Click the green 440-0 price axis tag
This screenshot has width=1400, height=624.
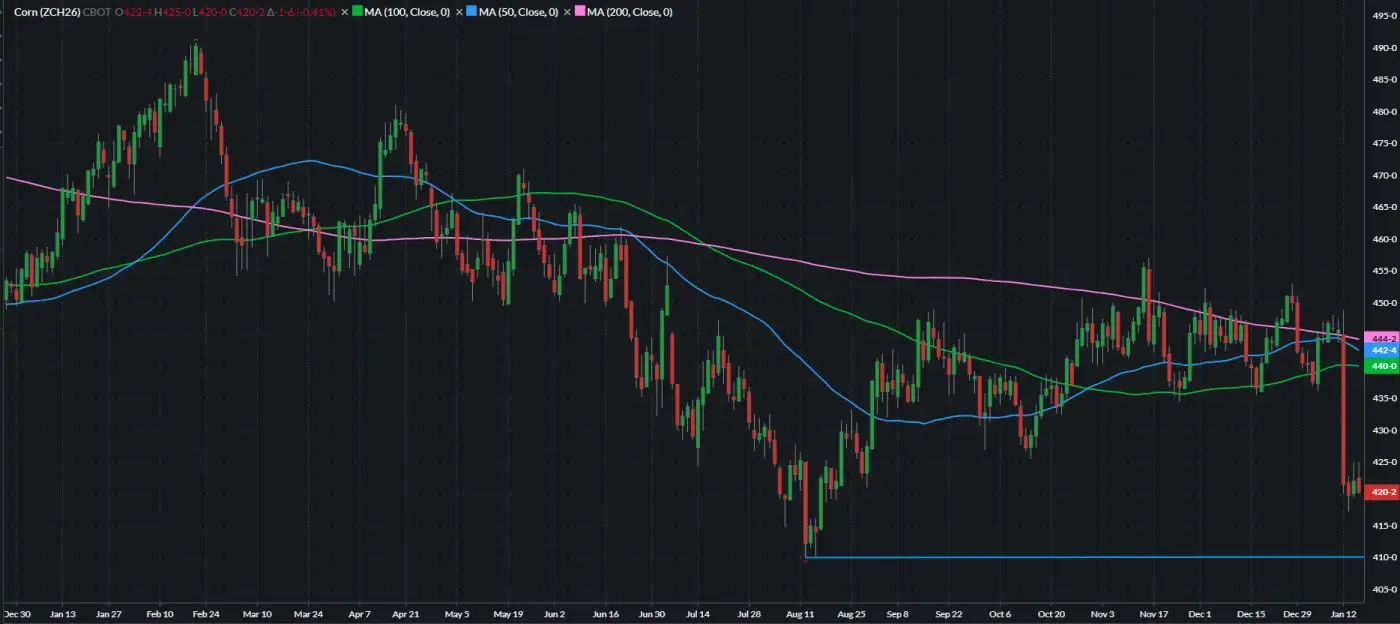coord(1384,367)
